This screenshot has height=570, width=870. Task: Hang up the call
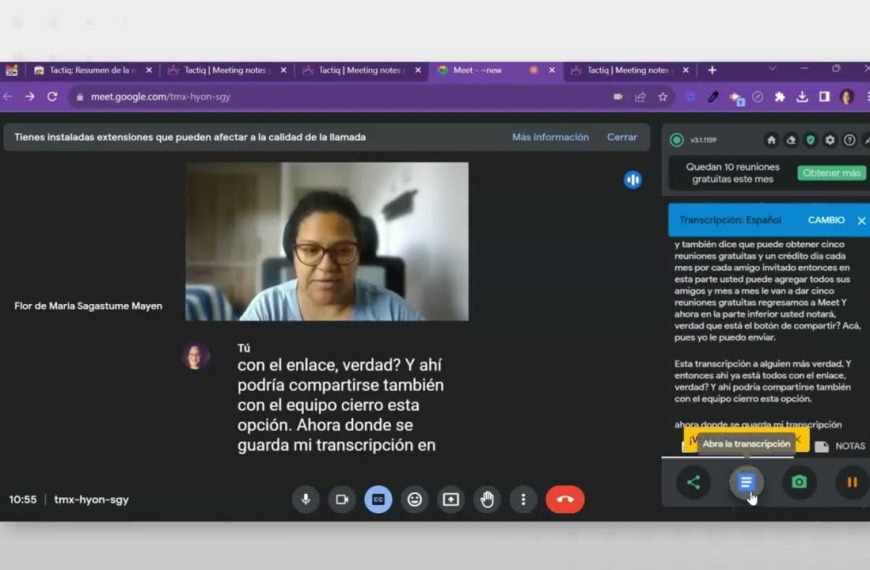[x=565, y=500]
